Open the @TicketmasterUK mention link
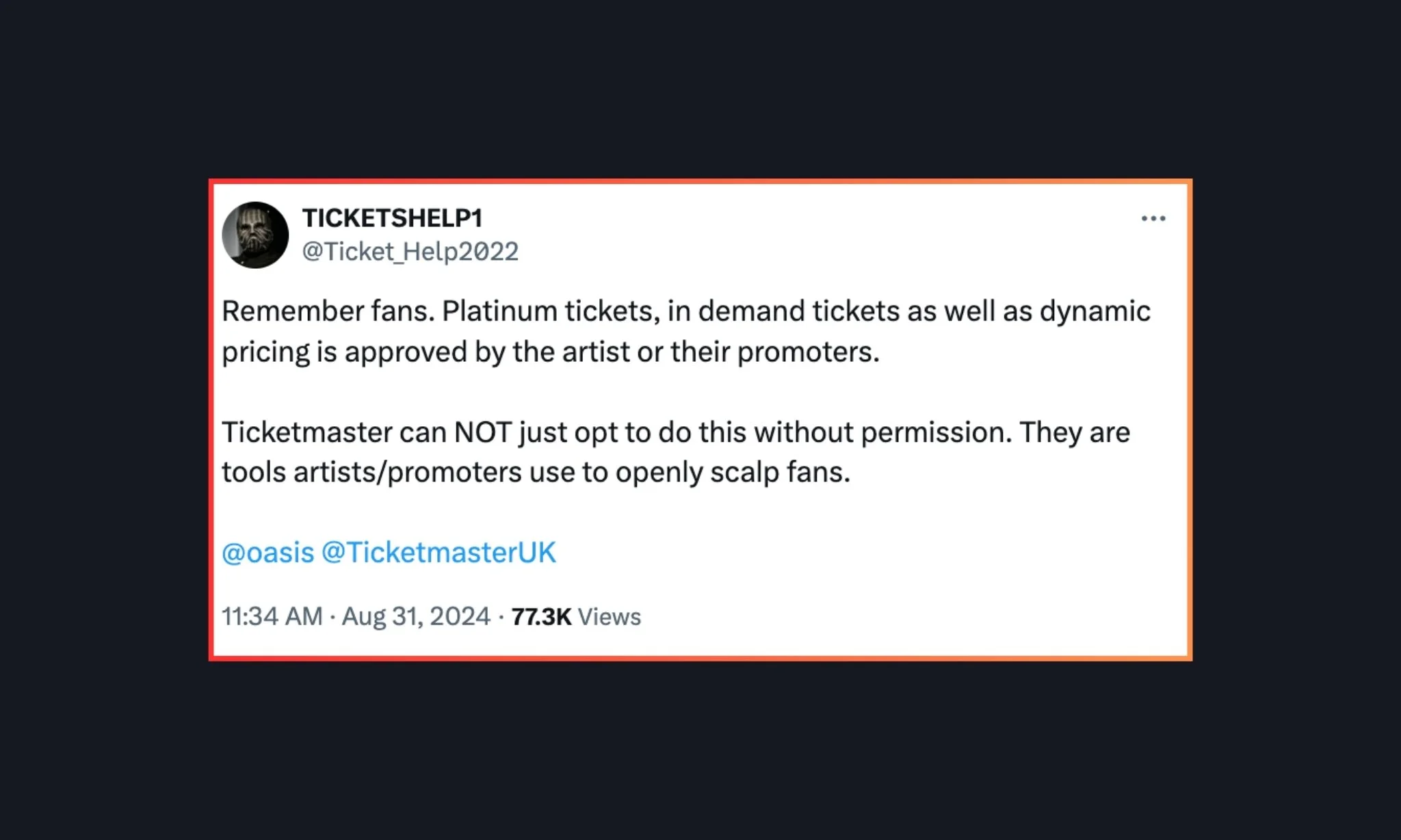 point(438,553)
